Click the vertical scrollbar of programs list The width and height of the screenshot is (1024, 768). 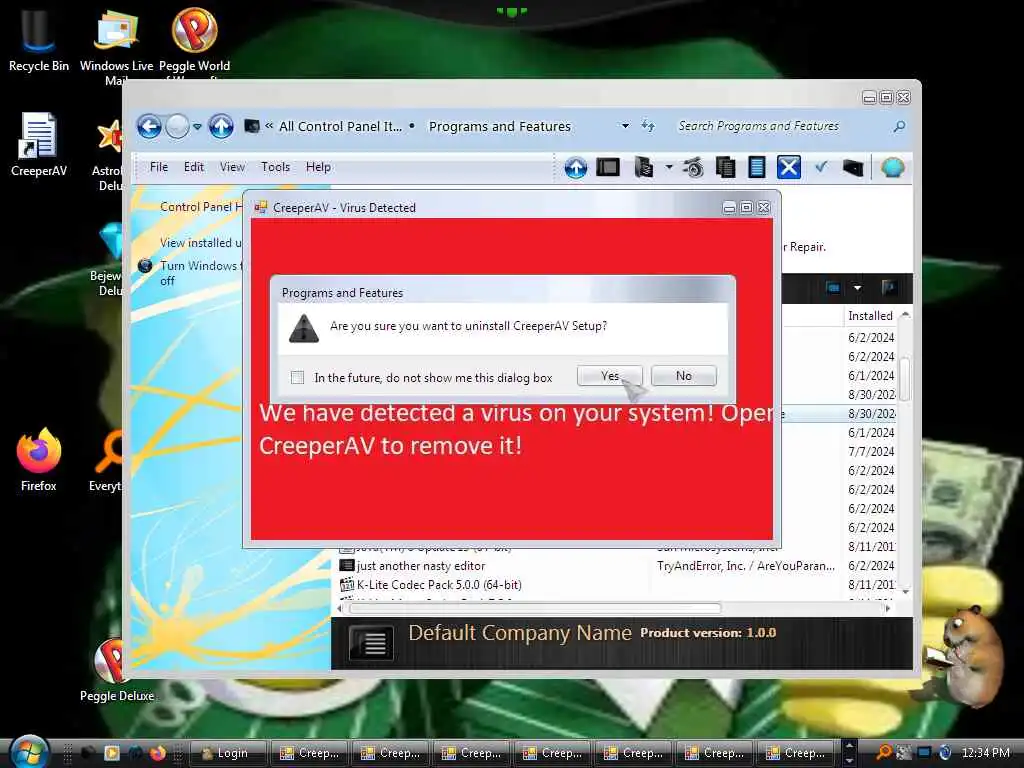pos(905,379)
